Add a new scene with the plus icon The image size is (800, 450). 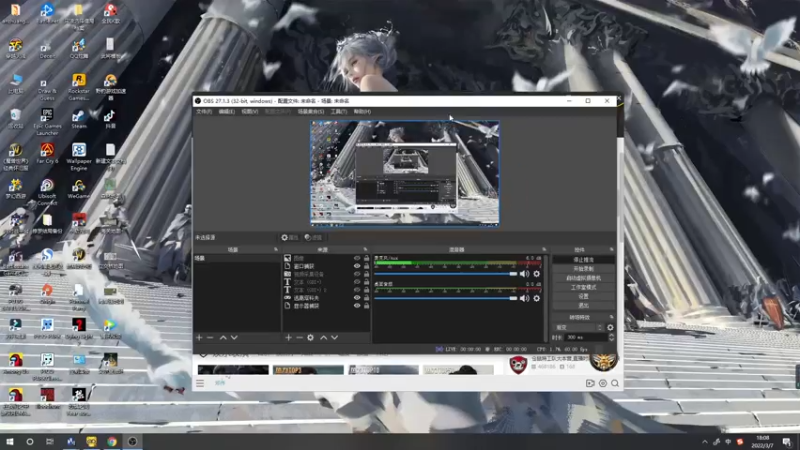coord(199,337)
